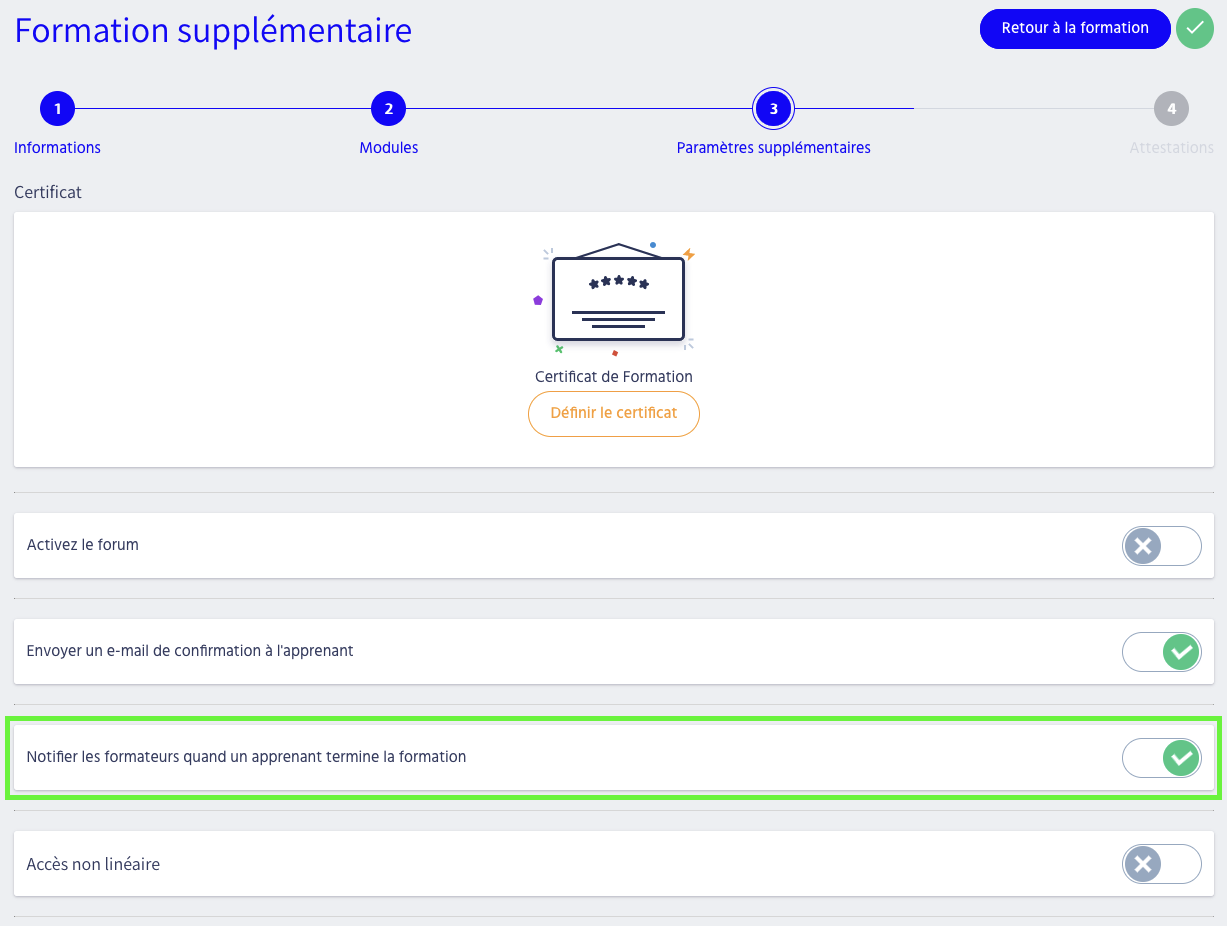
Task: Click step 4 circle in the stepper
Action: coord(1171,109)
